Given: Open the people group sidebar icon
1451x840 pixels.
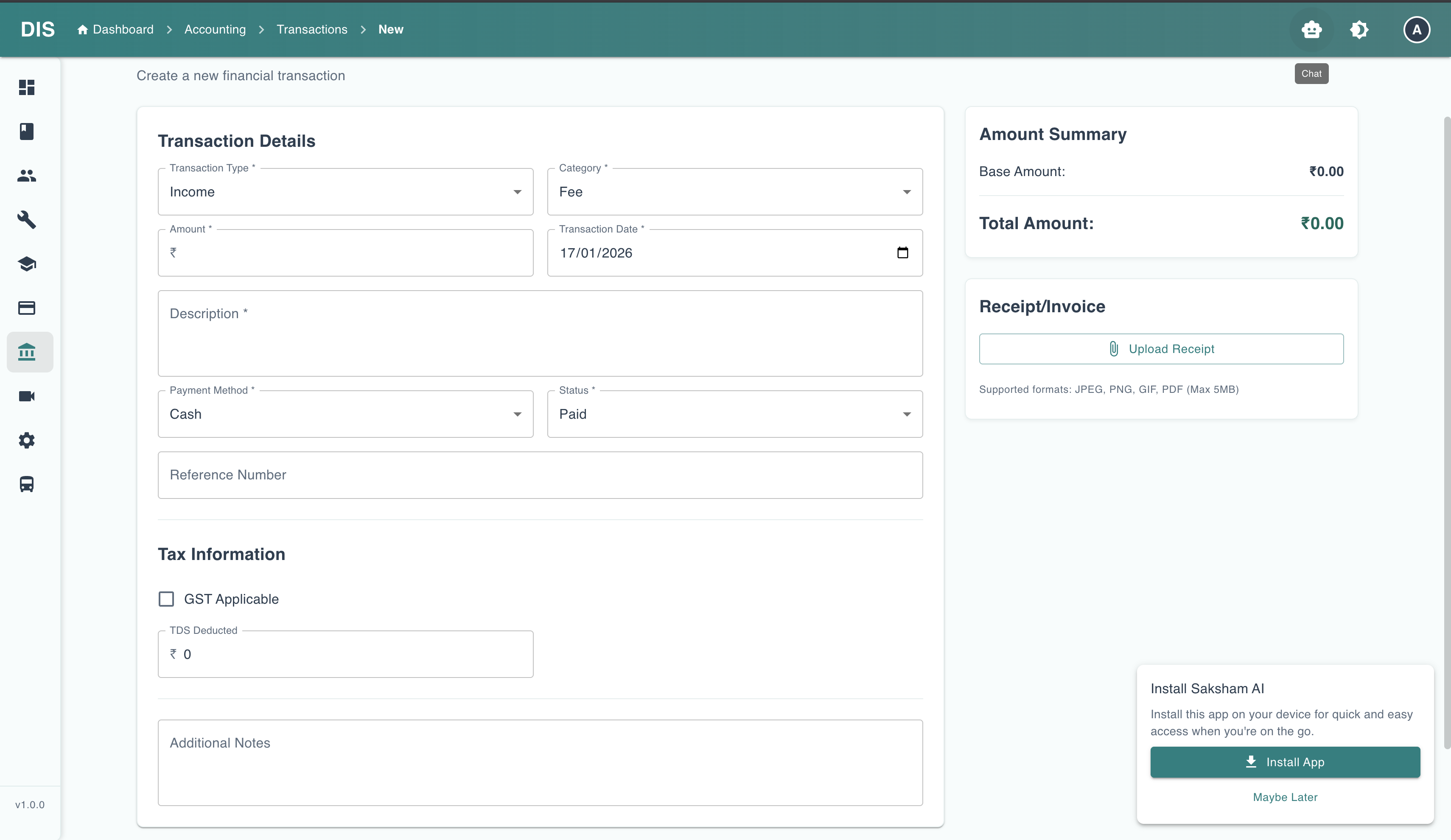Looking at the screenshot, I should (x=26, y=176).
